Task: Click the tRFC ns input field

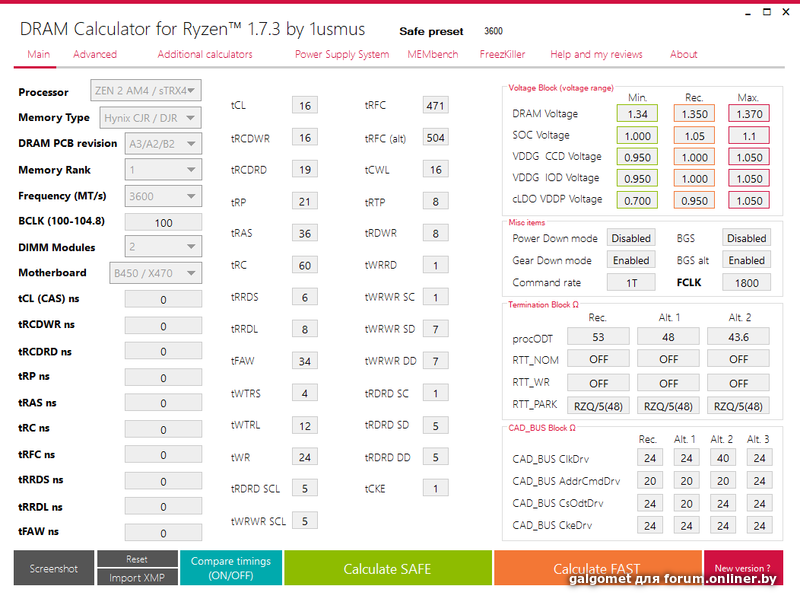Action: [x=163, y=455]
